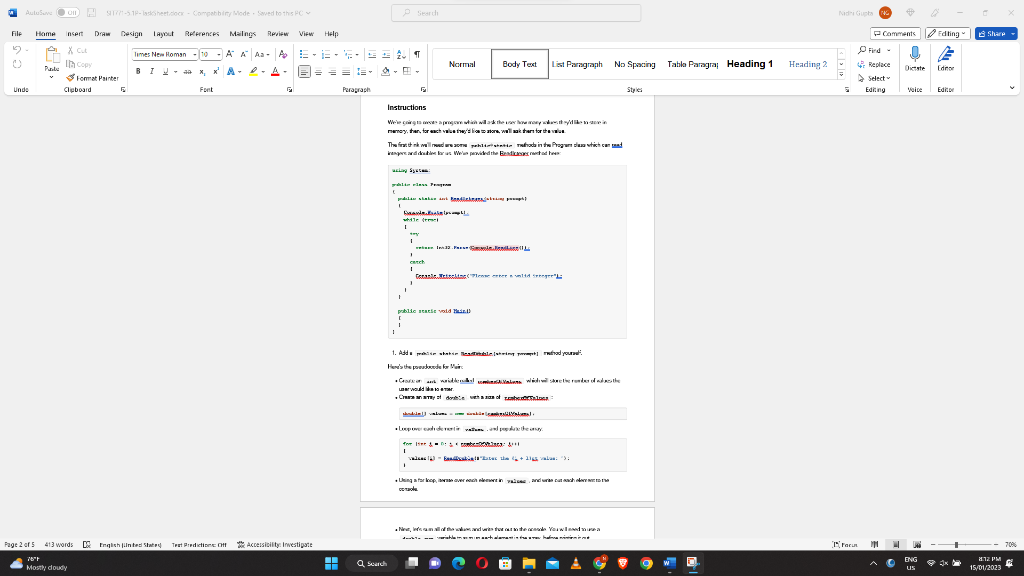The width and height of the screenshot is (1024, 576).
Task: Click the Increase Indent icon
Action: tap(386, 54)
